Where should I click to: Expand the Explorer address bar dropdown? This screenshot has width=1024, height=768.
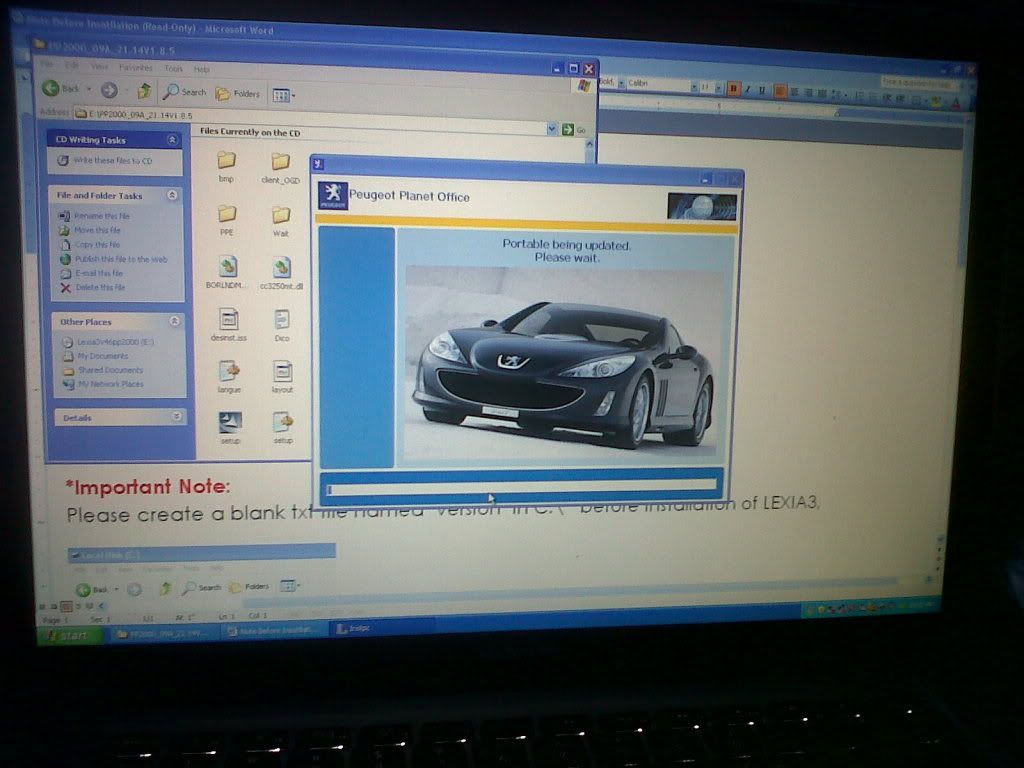(552, 129)
